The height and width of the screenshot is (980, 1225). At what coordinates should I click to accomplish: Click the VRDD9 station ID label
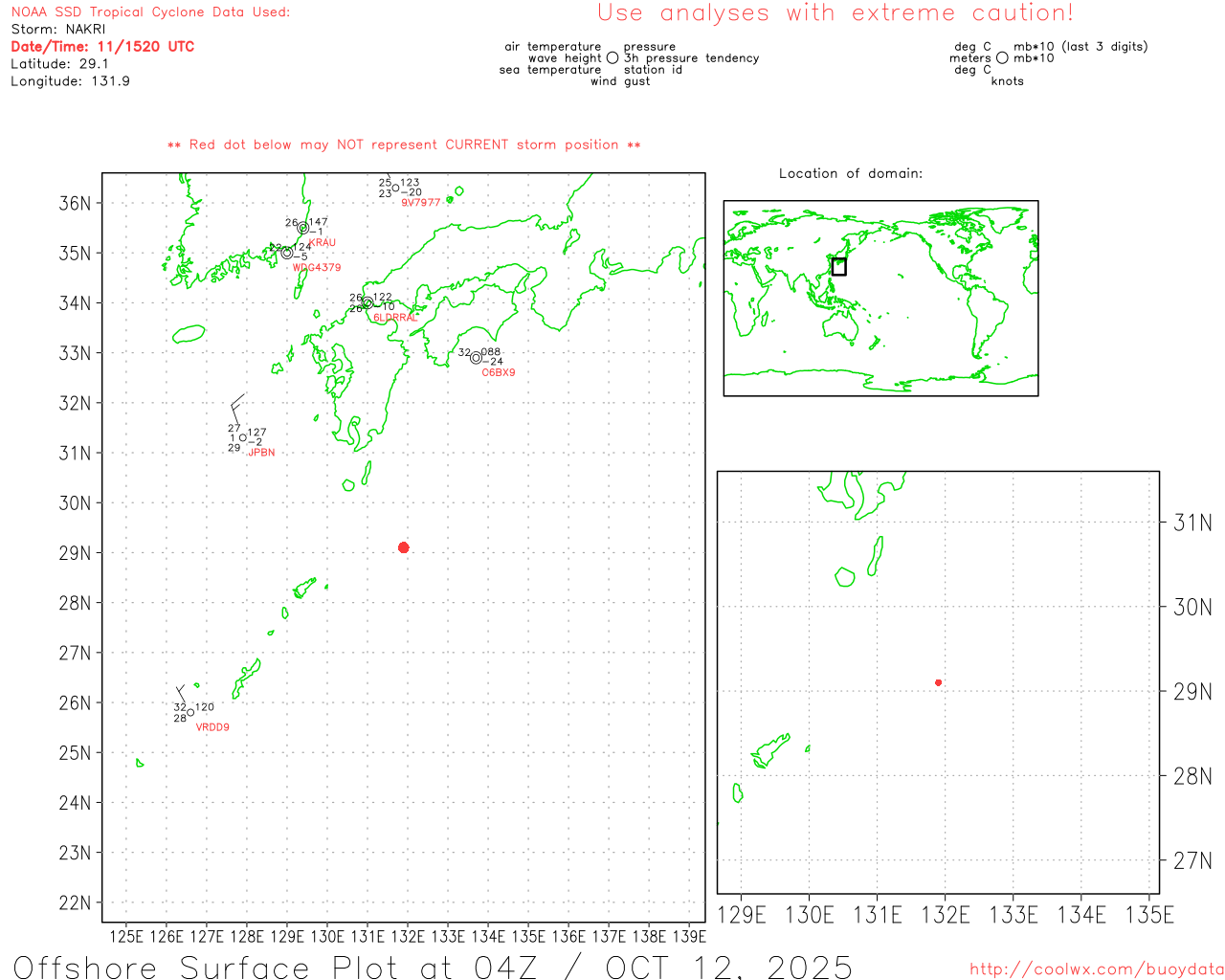click(x=212, y=727)
